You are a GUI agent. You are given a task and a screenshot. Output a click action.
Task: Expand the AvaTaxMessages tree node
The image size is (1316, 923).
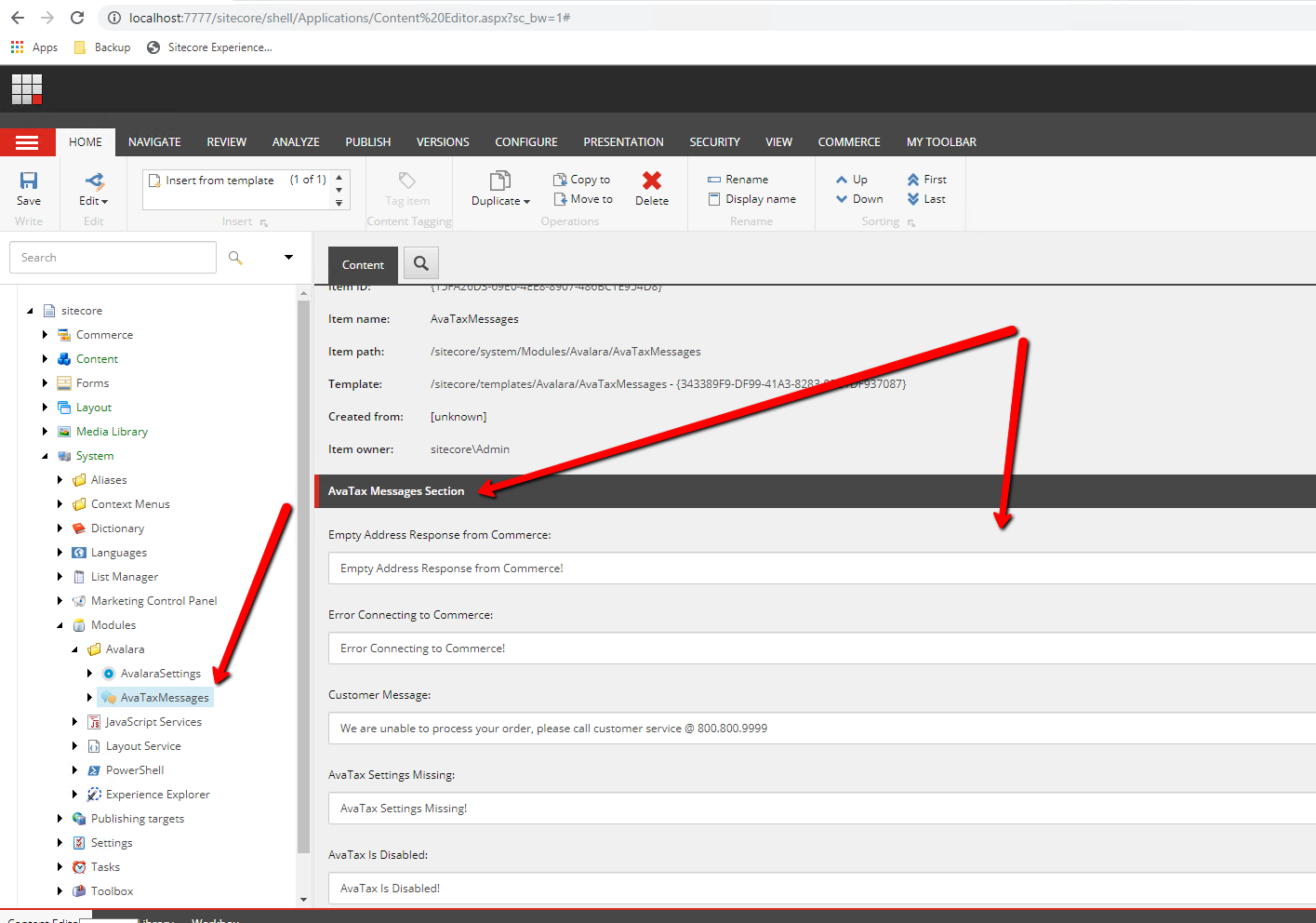[89, 698]
